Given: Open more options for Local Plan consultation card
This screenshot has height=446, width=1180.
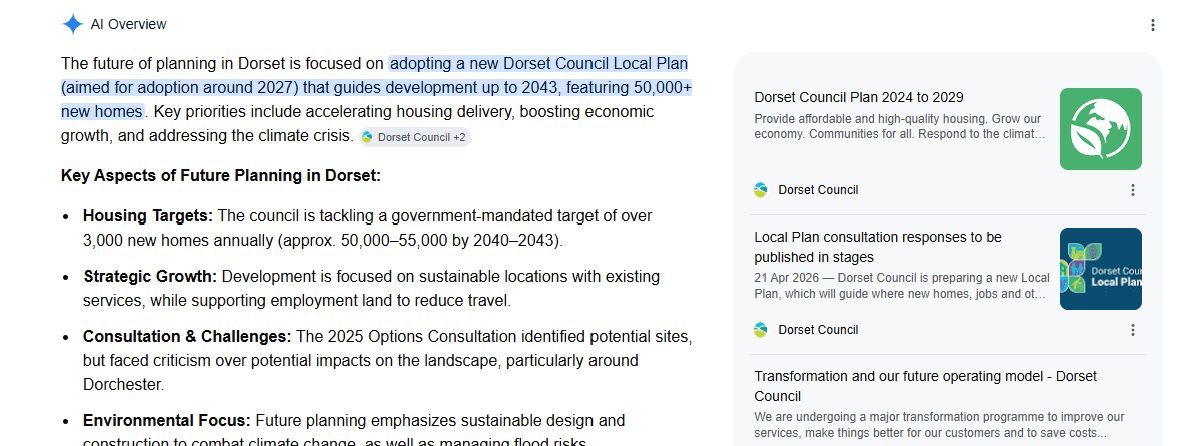Looking at the screenshot, I should 1133,330.
